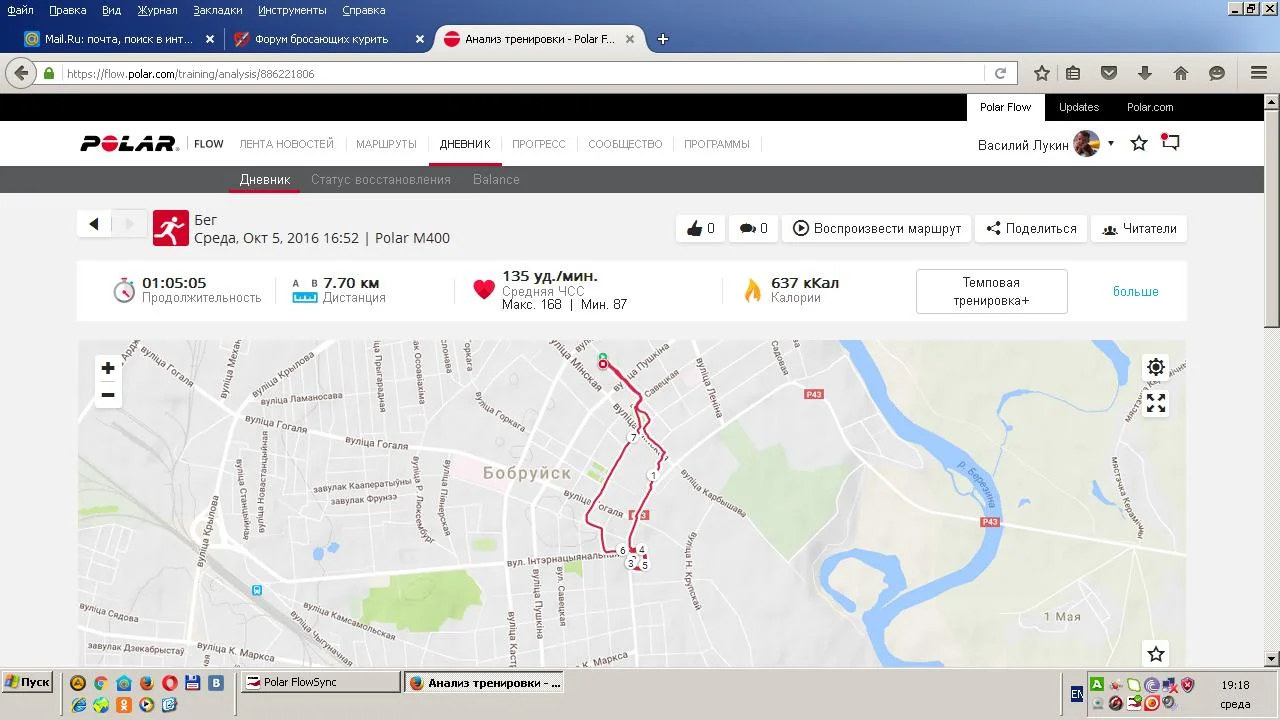Open map layer settings gear icon
The image size is (1280, 720).
coord(1156,367)
